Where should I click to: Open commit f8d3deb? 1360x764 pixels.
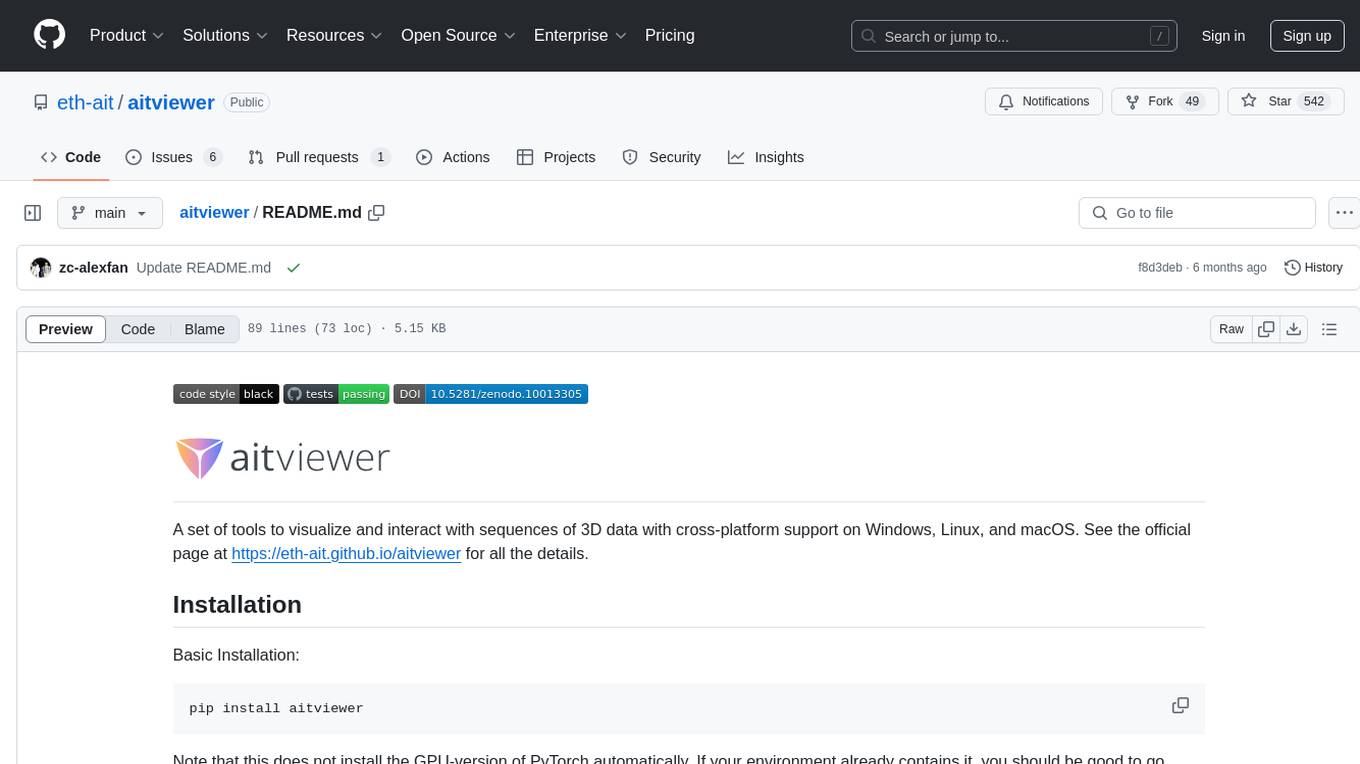1160,268
